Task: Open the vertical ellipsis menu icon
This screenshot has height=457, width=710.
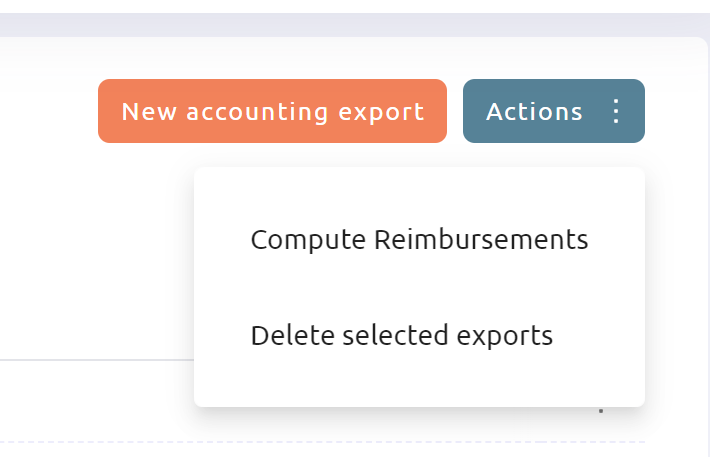Action: (x=615, y=111)
